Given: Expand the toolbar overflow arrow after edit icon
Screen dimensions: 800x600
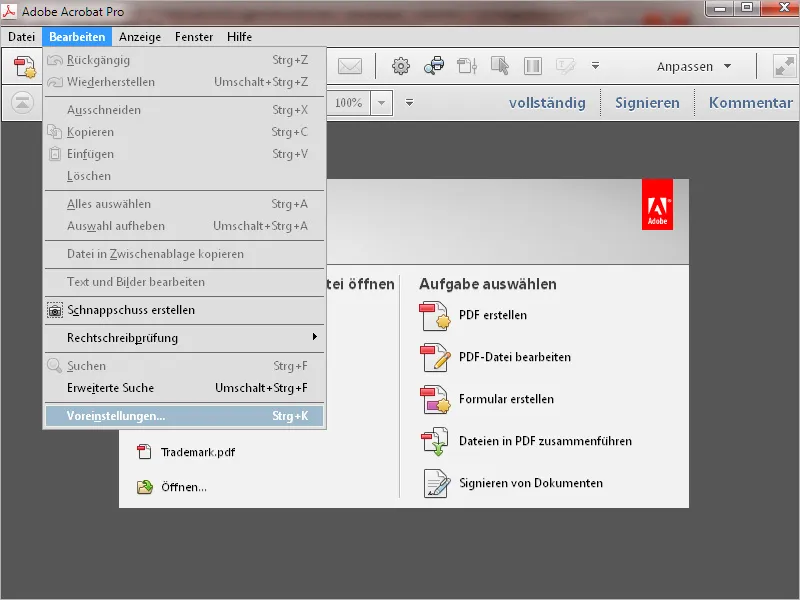Looking at the screenshot, I should point(595,66).
